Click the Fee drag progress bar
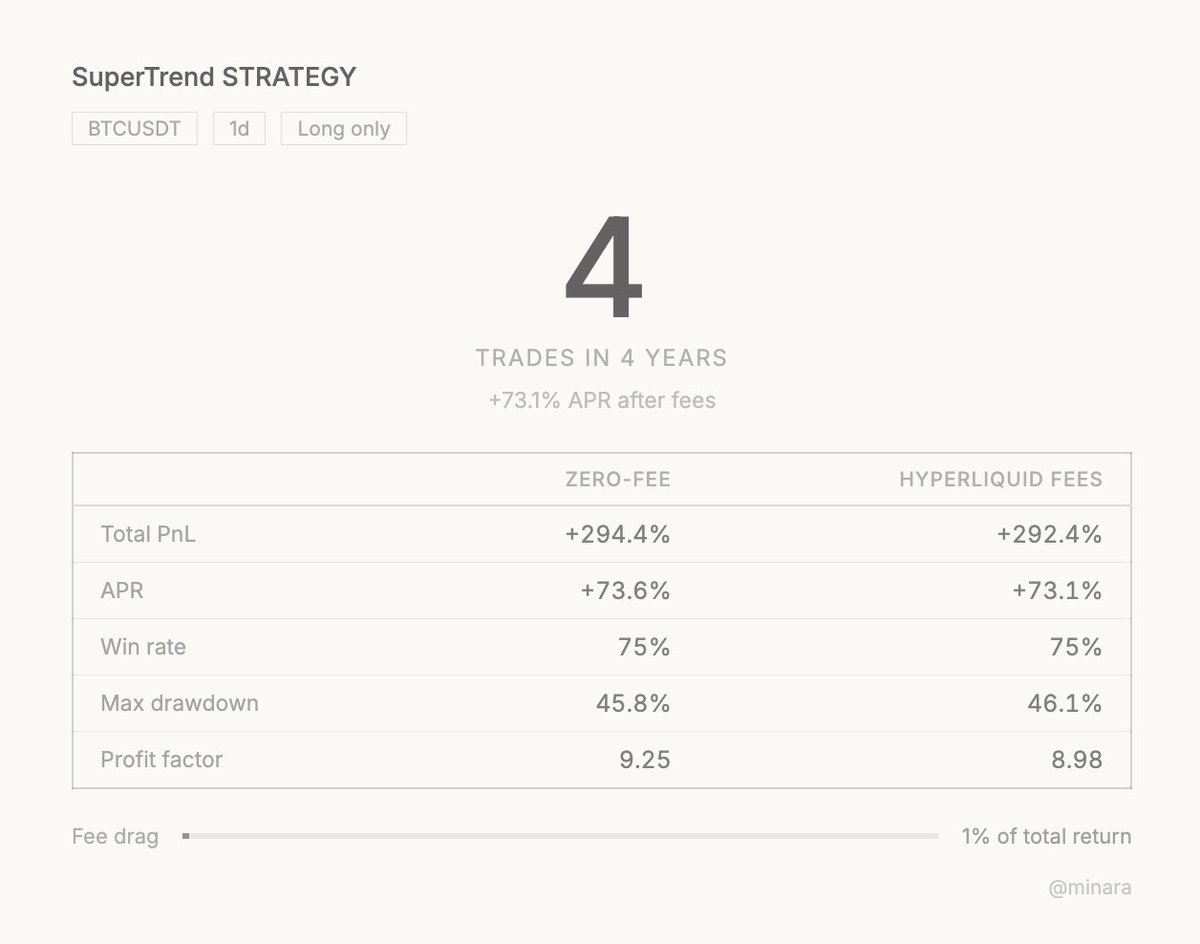Viewport: 1200px width, 944px height. click(560, 836)
